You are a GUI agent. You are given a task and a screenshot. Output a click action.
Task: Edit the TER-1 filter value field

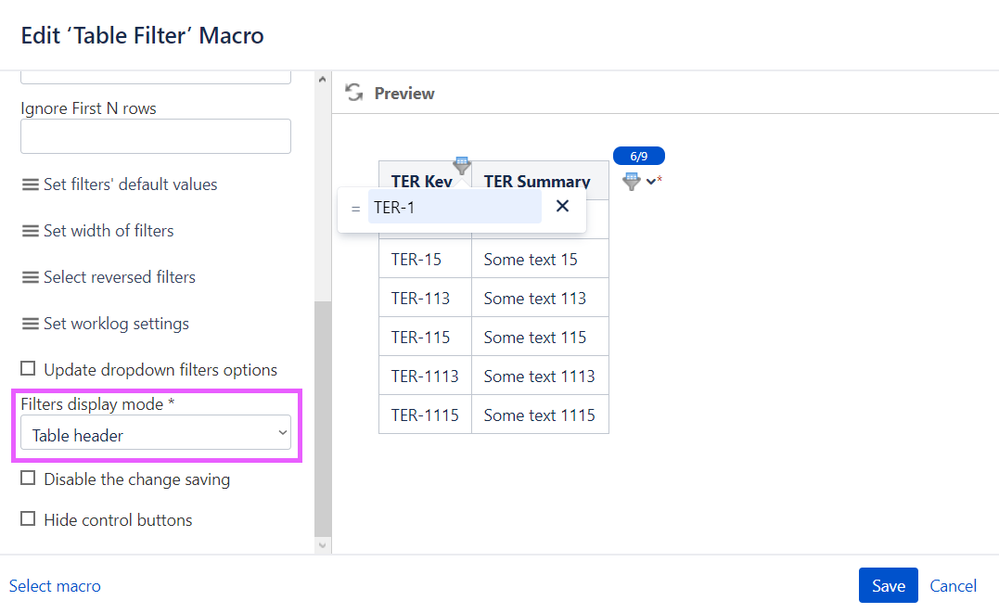(454, 208)
